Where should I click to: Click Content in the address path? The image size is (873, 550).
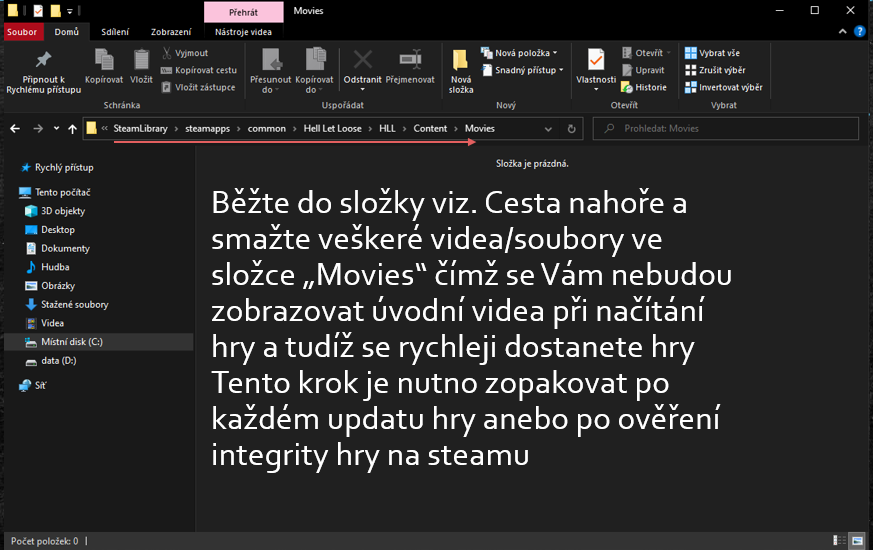coord(430,129)
